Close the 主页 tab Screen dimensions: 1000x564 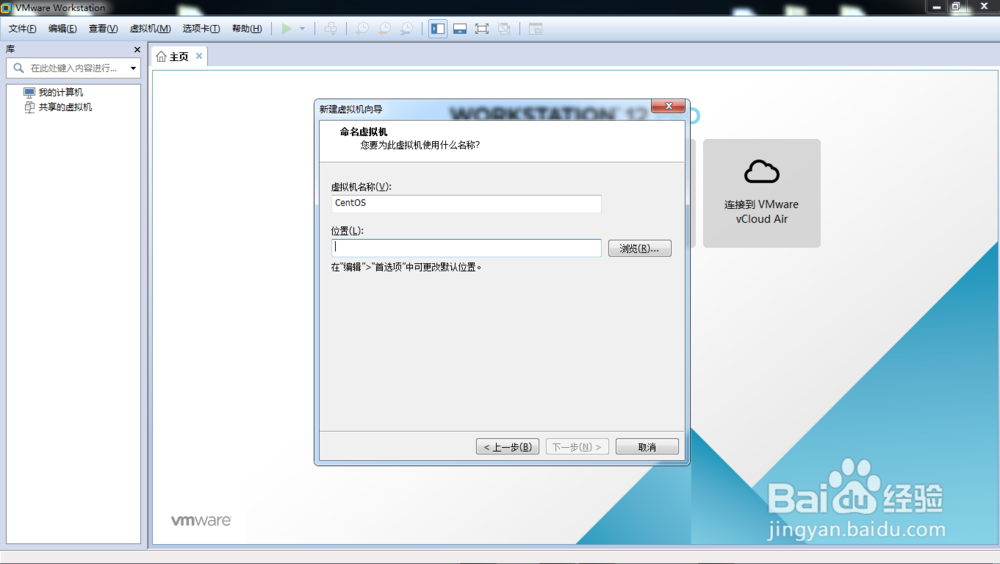click(199, 56)
